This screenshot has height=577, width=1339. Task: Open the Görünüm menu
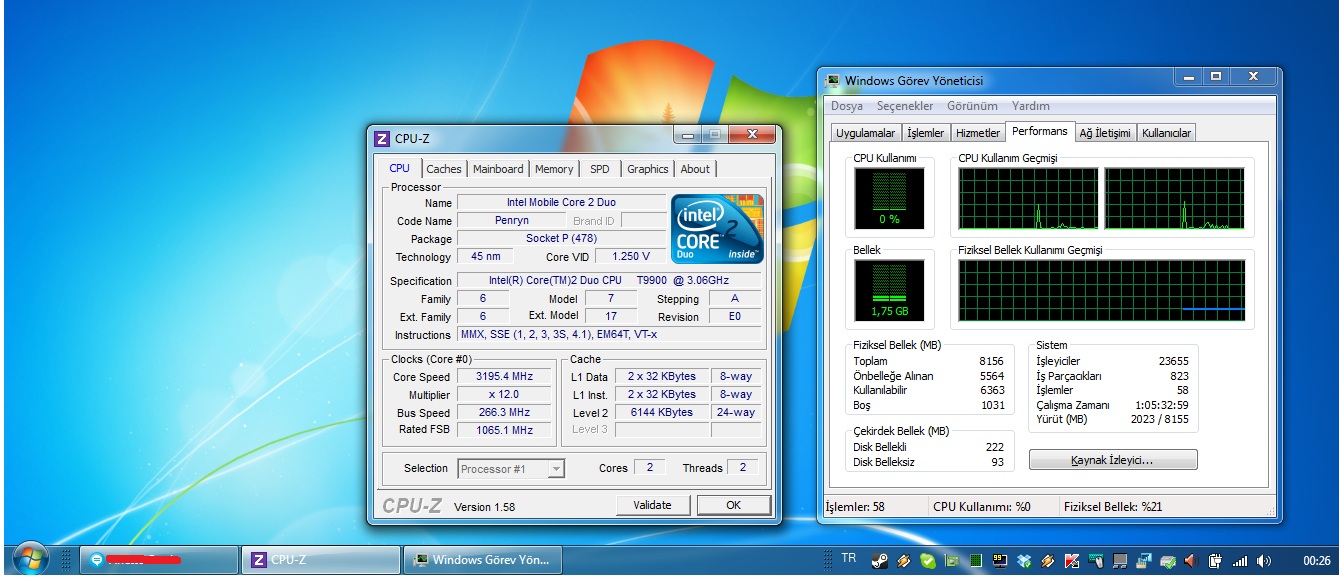(x=972, y=106)
